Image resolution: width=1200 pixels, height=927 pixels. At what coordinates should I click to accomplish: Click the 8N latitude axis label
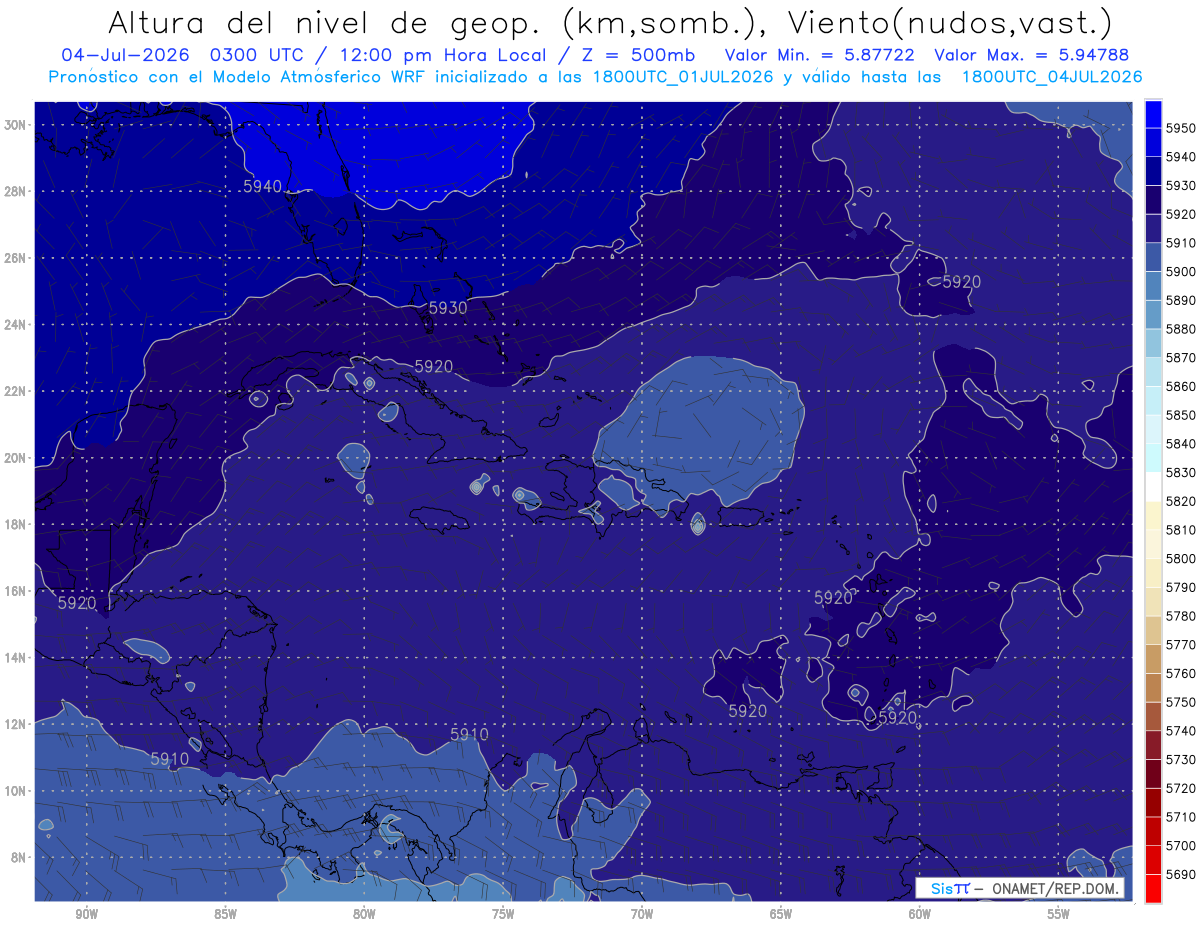coord(19,857)
